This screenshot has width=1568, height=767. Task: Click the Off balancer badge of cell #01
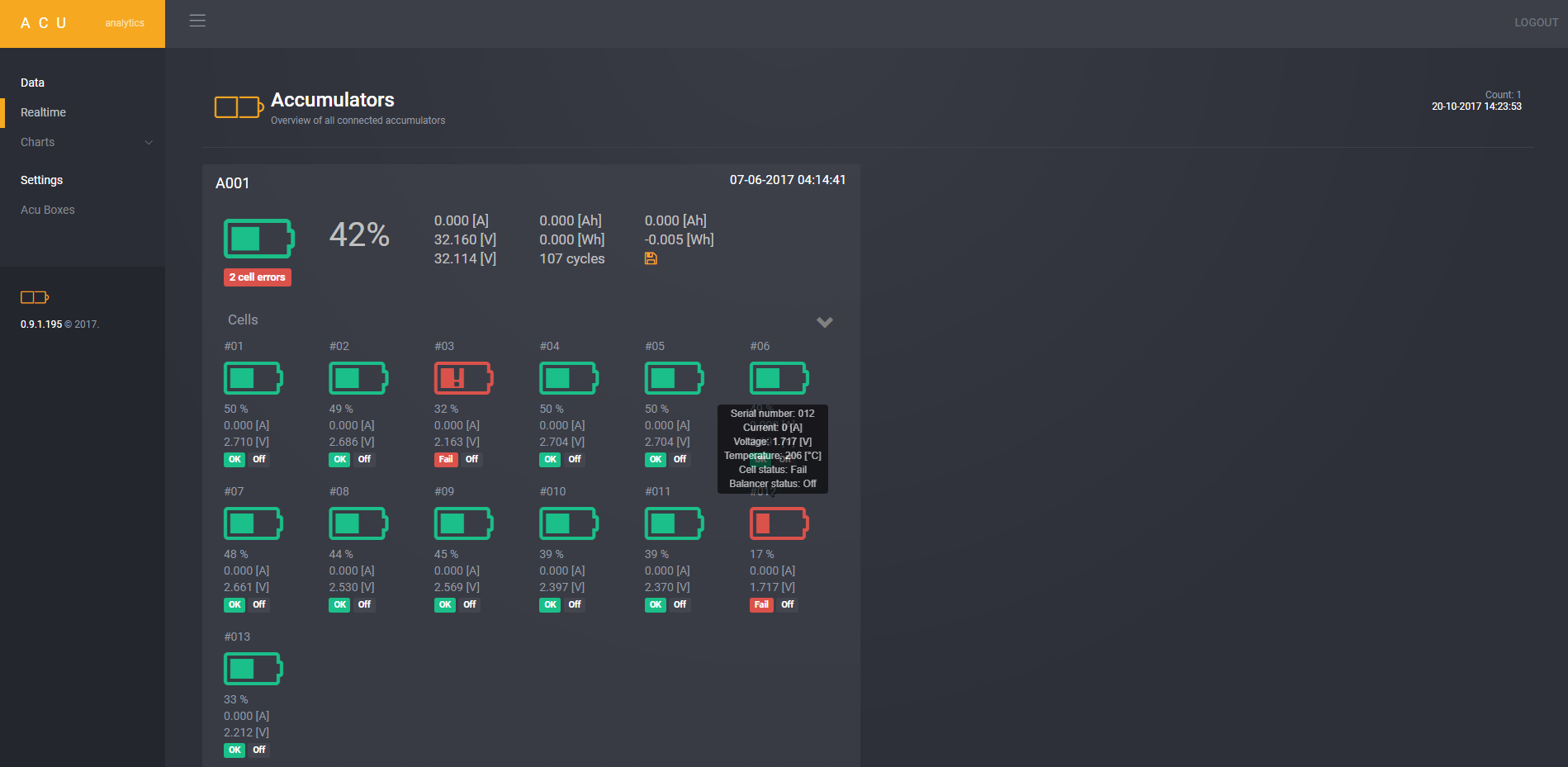tap(259, 459)
